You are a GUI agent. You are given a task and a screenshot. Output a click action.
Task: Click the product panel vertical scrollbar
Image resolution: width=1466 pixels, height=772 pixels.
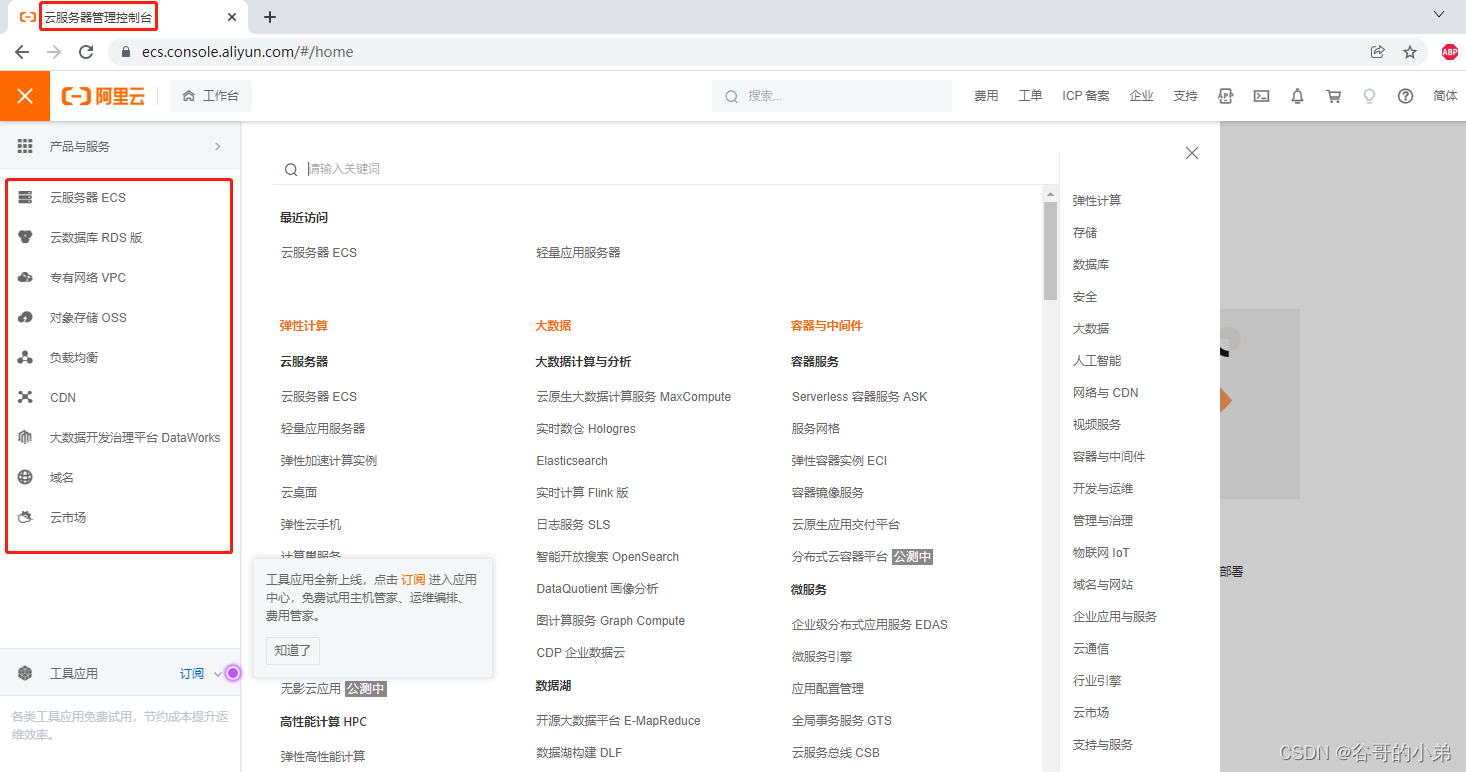click(x=1050, y=250)
